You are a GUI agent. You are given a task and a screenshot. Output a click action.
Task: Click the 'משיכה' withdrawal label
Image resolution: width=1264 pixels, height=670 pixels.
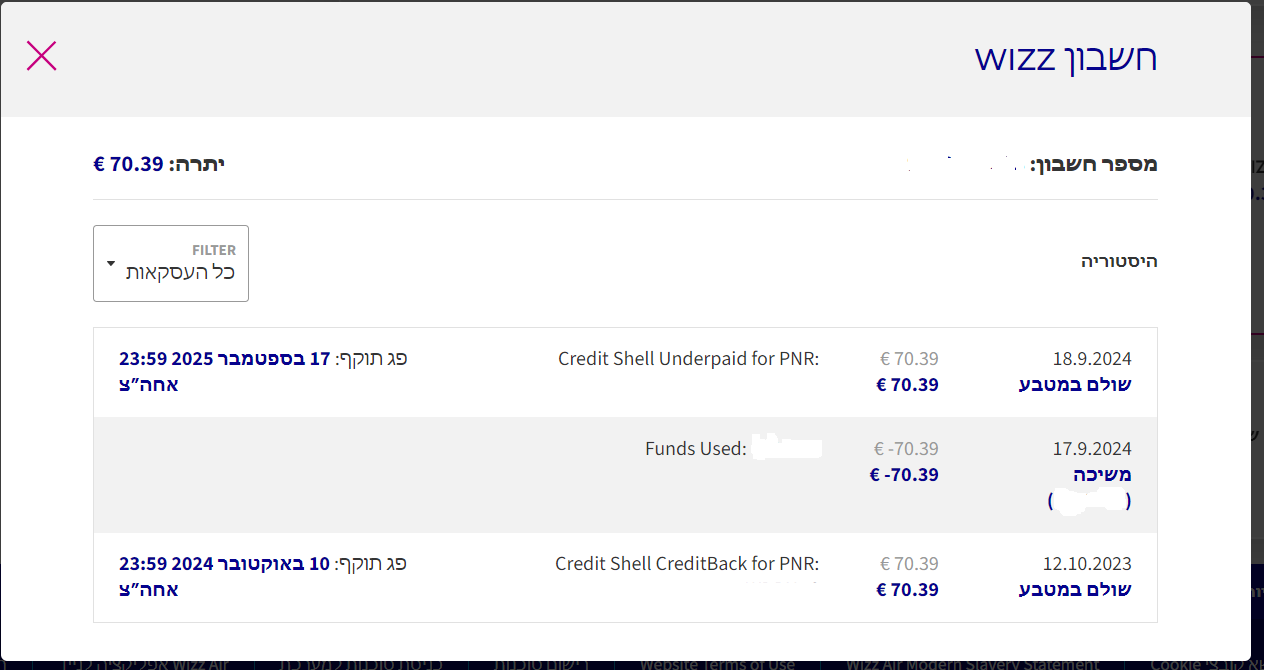[1095, 475]
